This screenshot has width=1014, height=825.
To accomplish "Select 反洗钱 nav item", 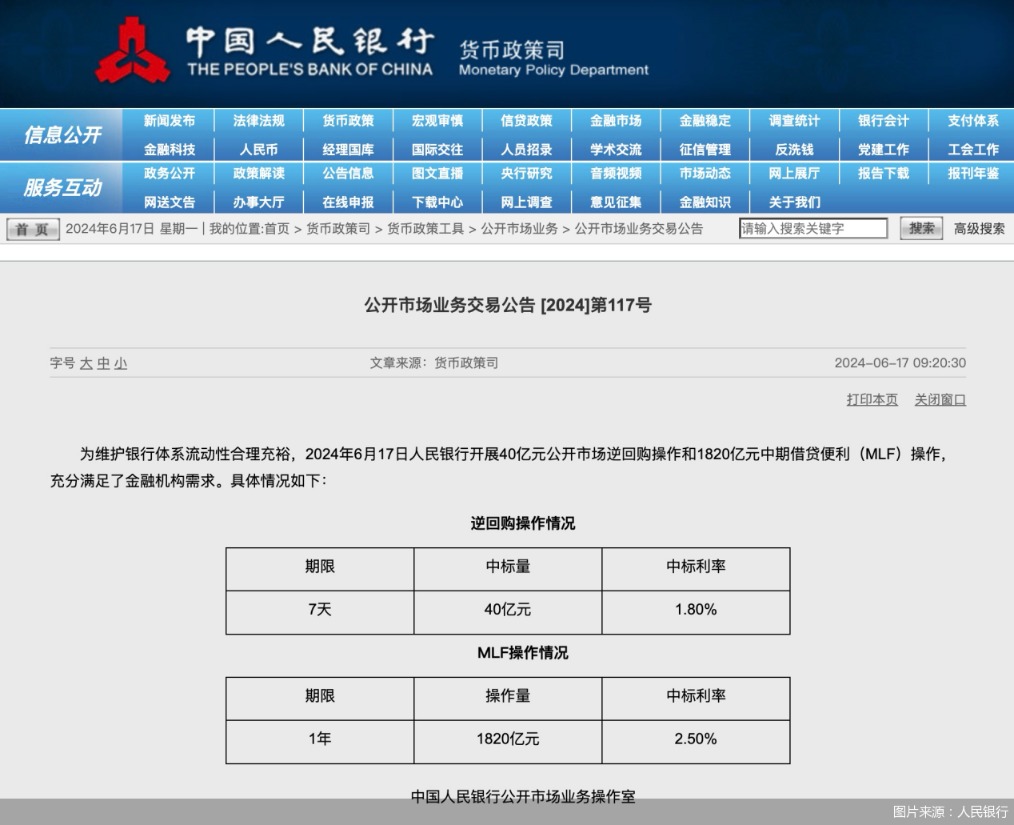I will [794, 149].
